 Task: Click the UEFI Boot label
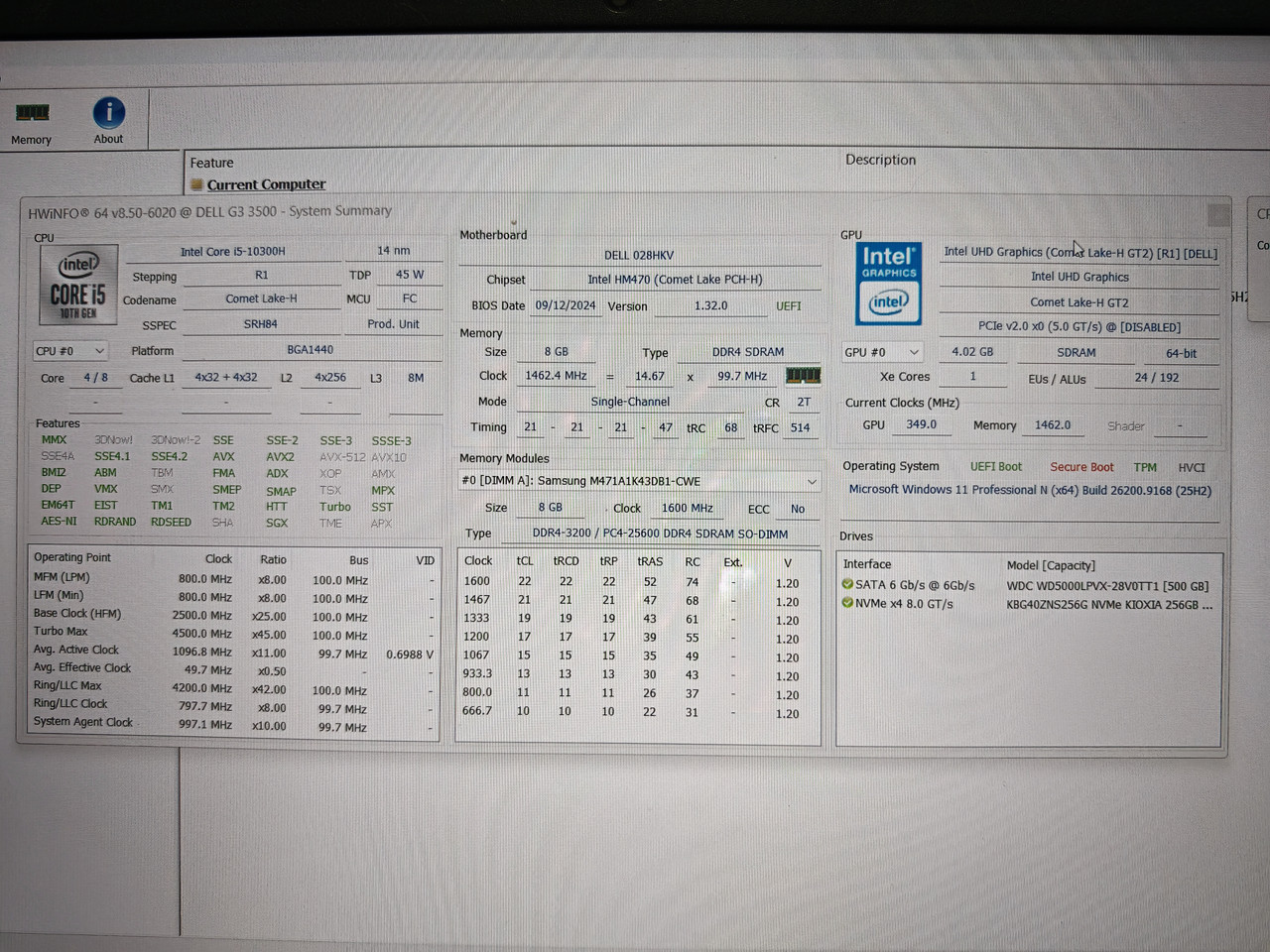[996, 467]
